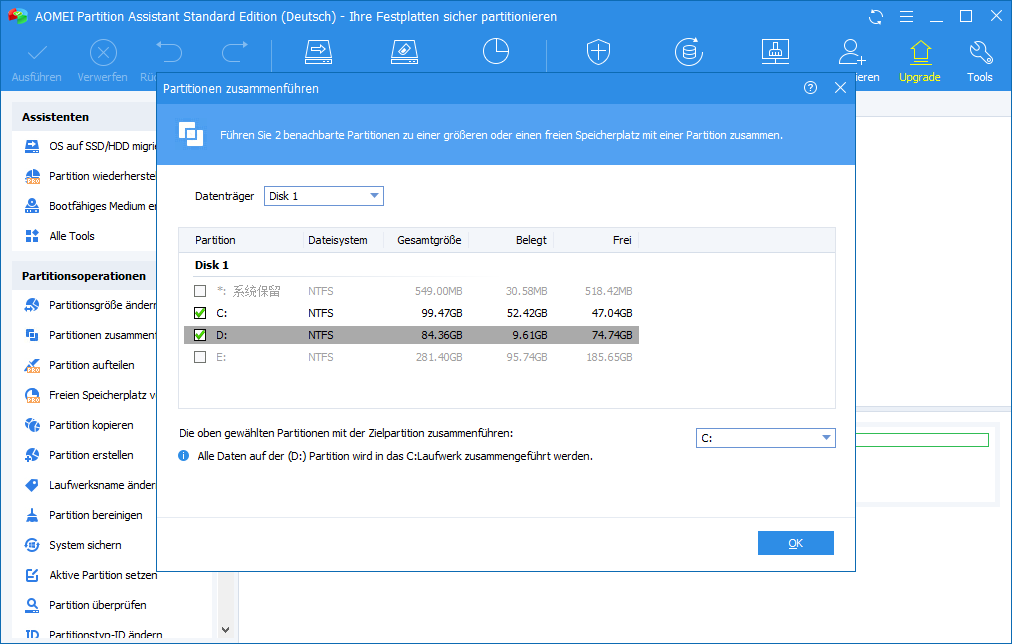The height and width of the screenshot is (644, 1012).
Task: Click the shield icon in toolbar
Action: click(x=598, y=52)
